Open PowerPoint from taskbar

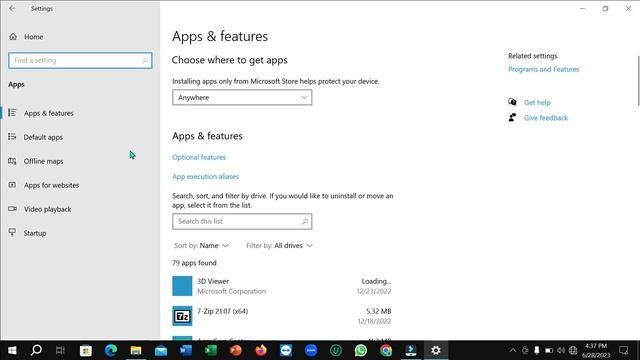coord(236,350)
